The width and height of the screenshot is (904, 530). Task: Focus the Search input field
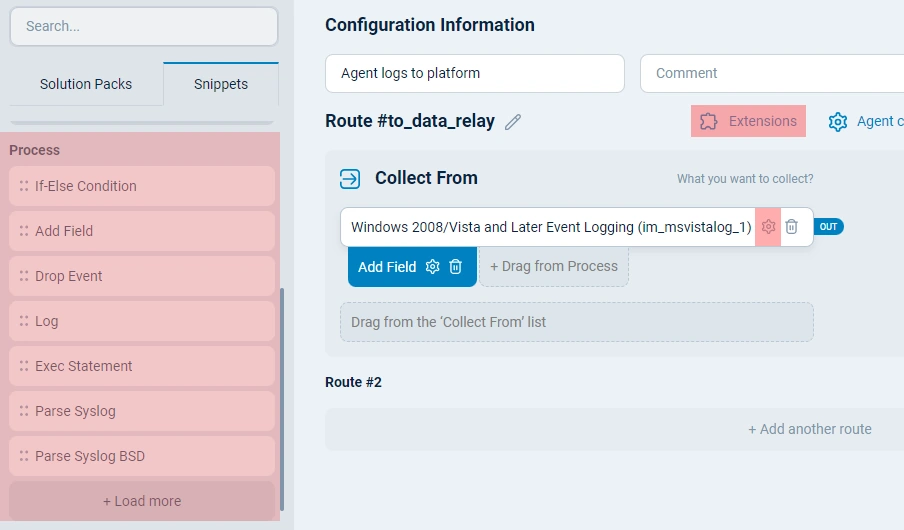[x=144, y=27]
